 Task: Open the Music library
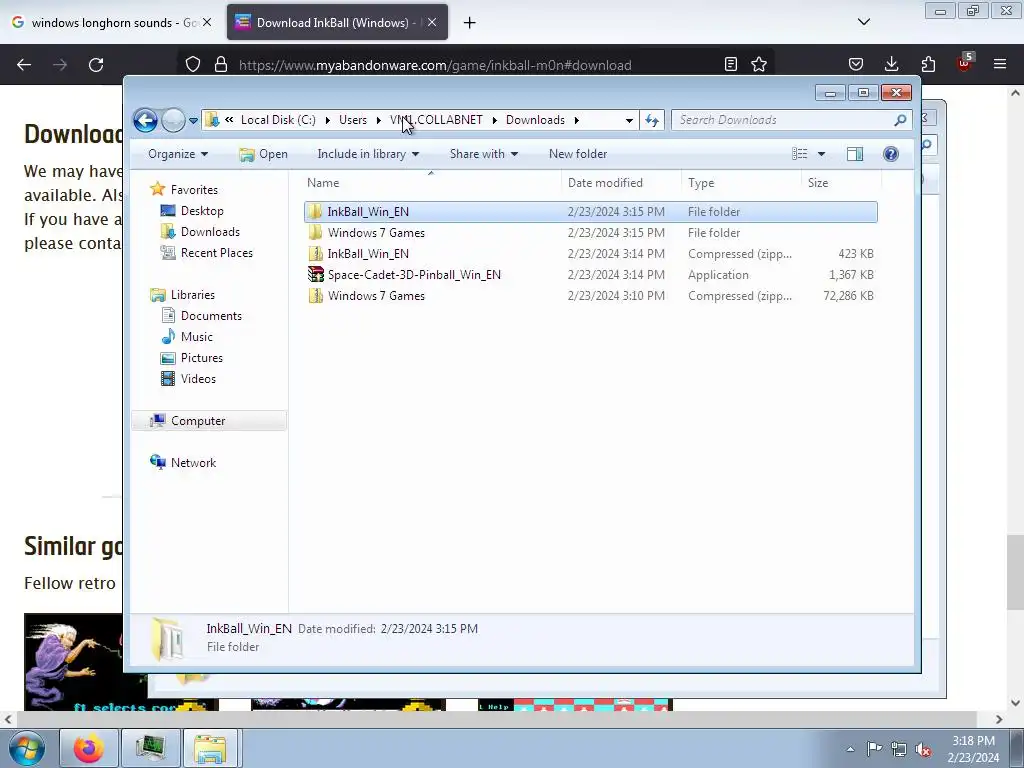[x=197, y=337]
